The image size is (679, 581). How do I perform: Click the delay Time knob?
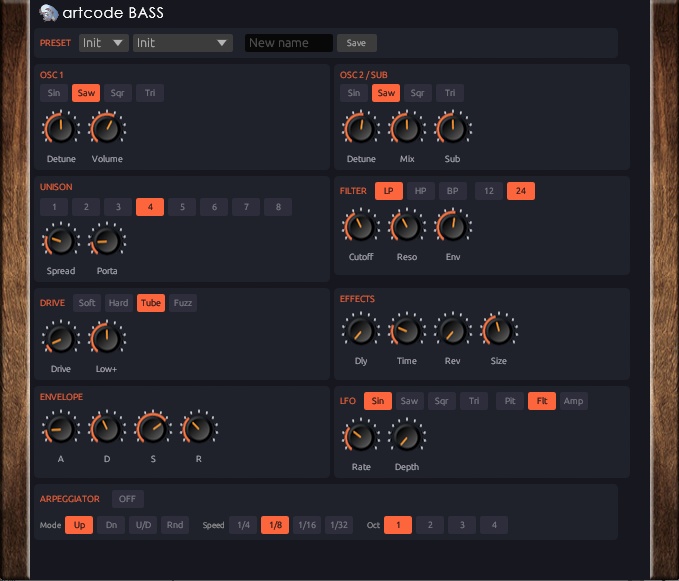pos(407,331)
